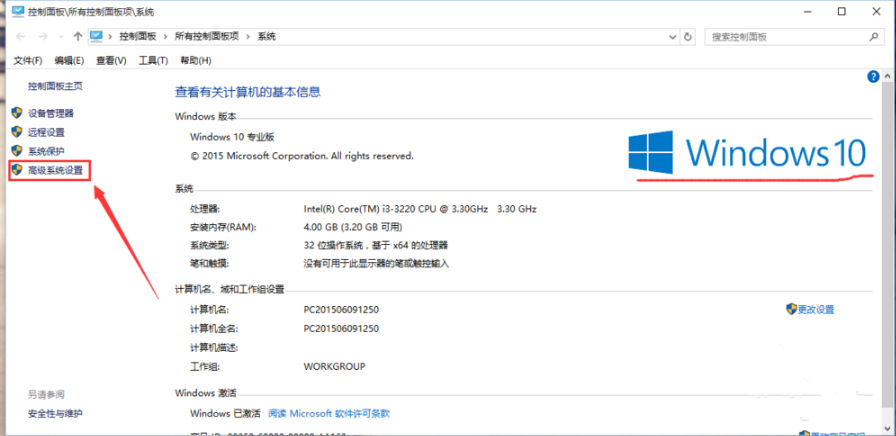The image size is (896, 436).
Task: Select the Windows 10 专业版 text
Action: pyautogui.click(x=233, y=137)
